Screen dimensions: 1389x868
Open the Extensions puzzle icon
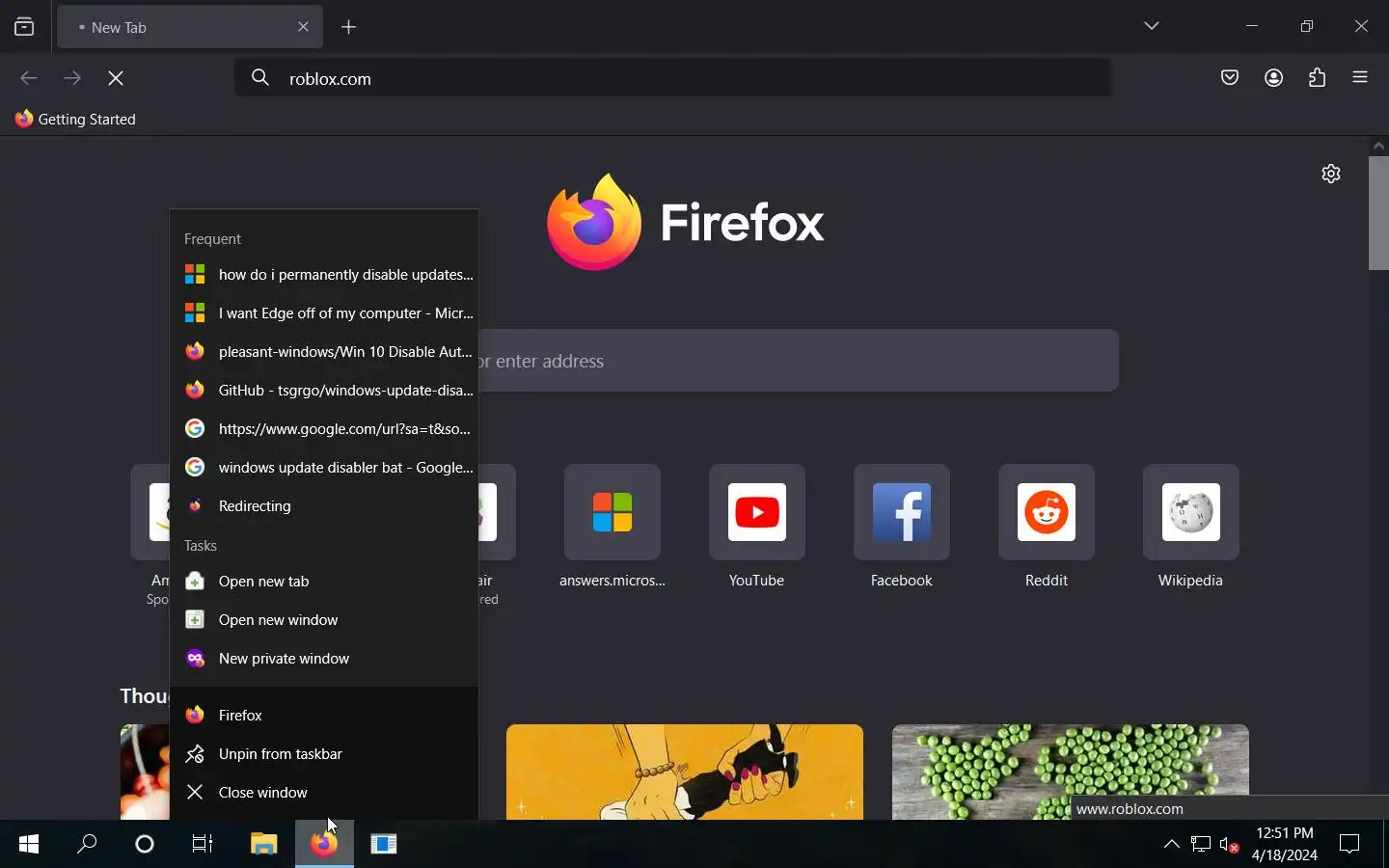(1318, 78)
